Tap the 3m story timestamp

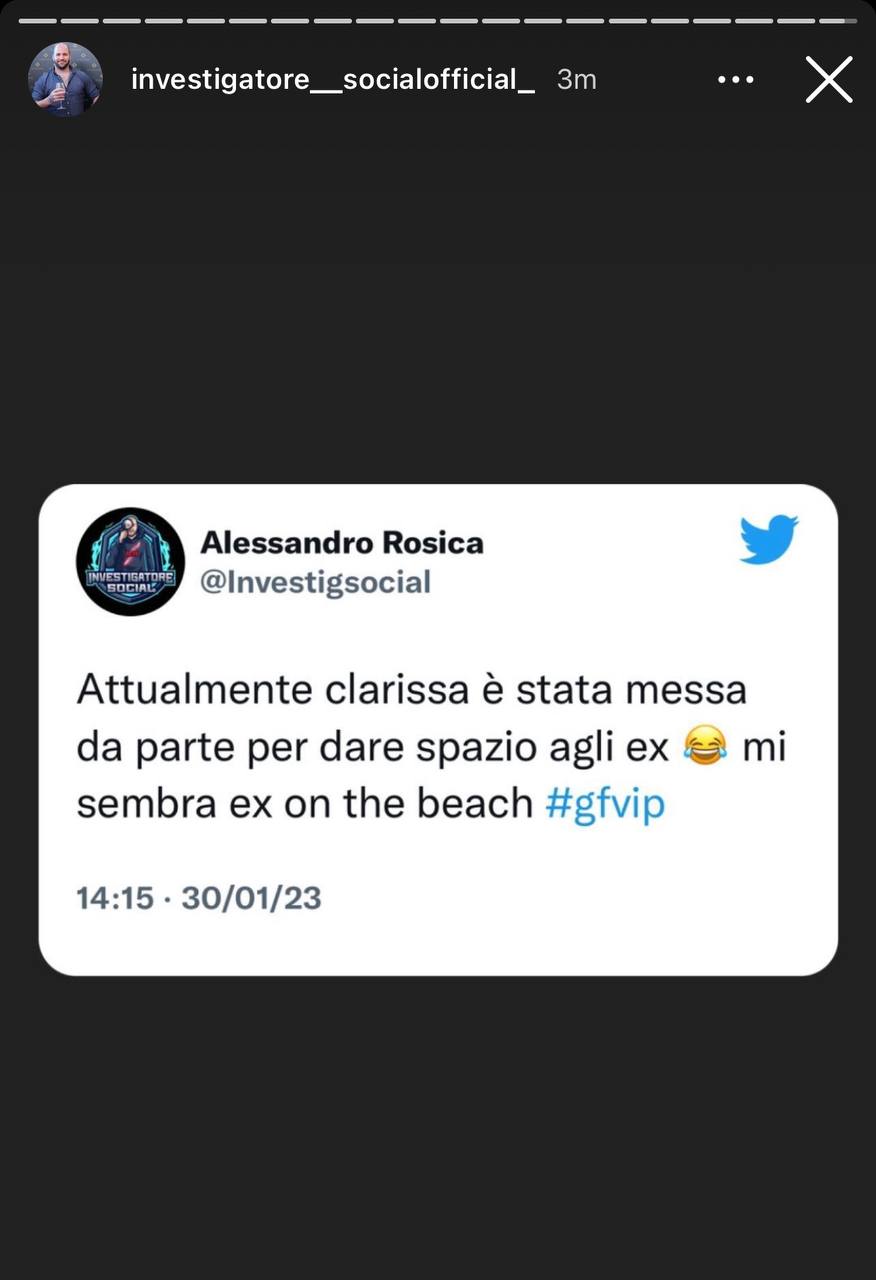pyautogui.click(x=577, y=80)
